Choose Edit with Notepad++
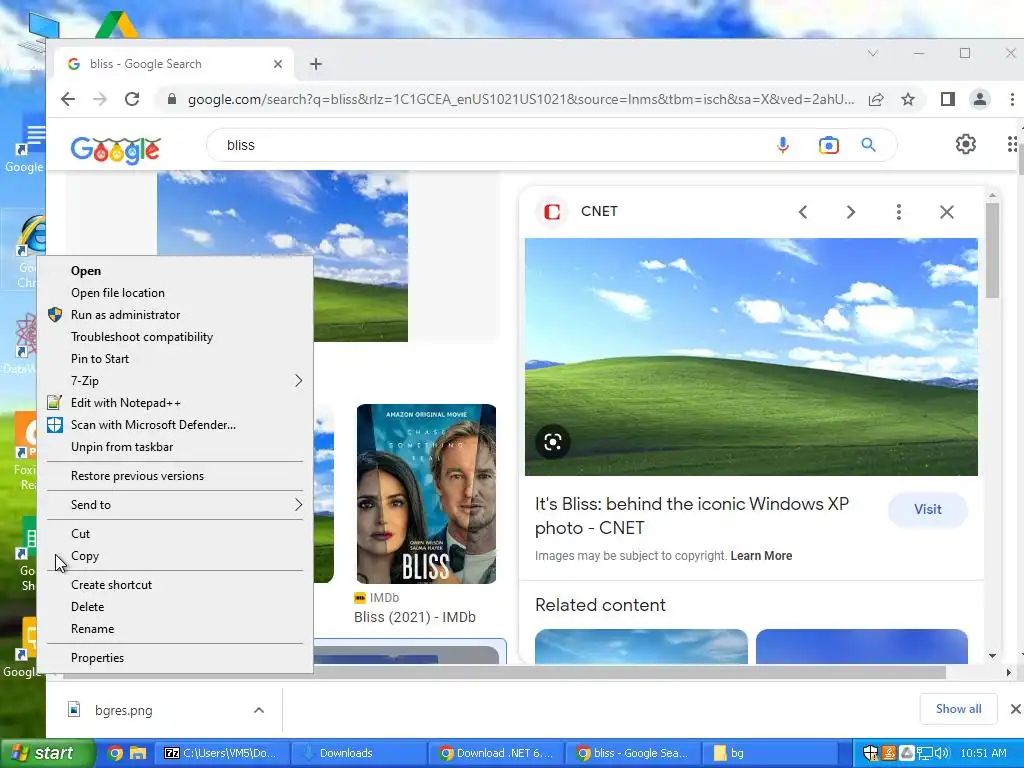Viewport: 1024px width, 768px height. (175, 403)
